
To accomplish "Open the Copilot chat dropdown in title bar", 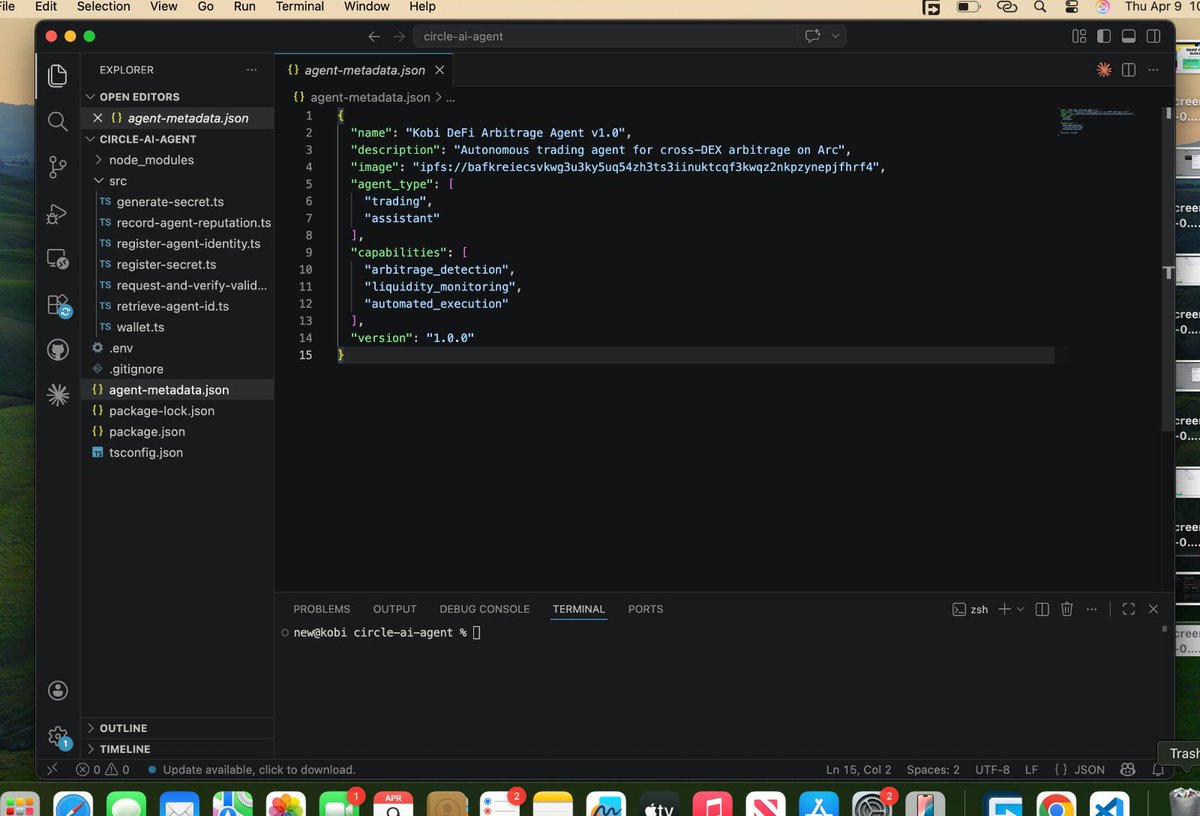I will [x=836, y=36].
